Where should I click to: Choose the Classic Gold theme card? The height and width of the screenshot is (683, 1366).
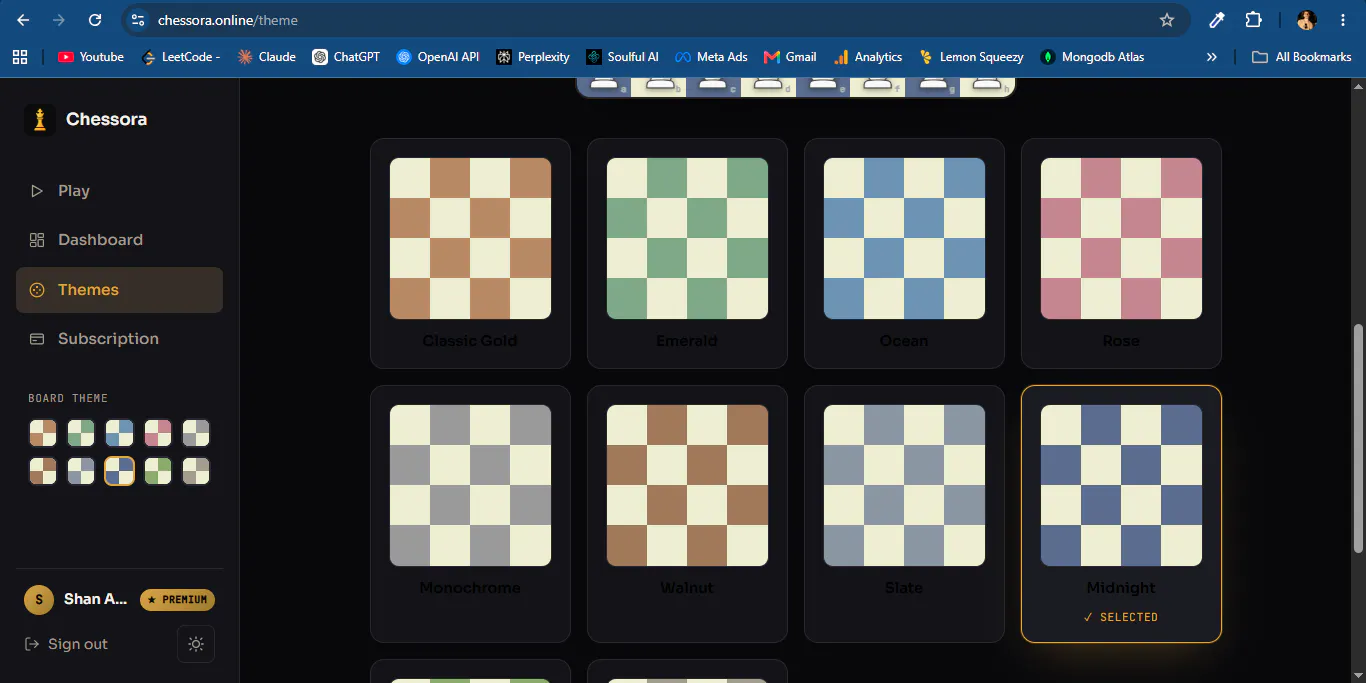pos(470,253)
